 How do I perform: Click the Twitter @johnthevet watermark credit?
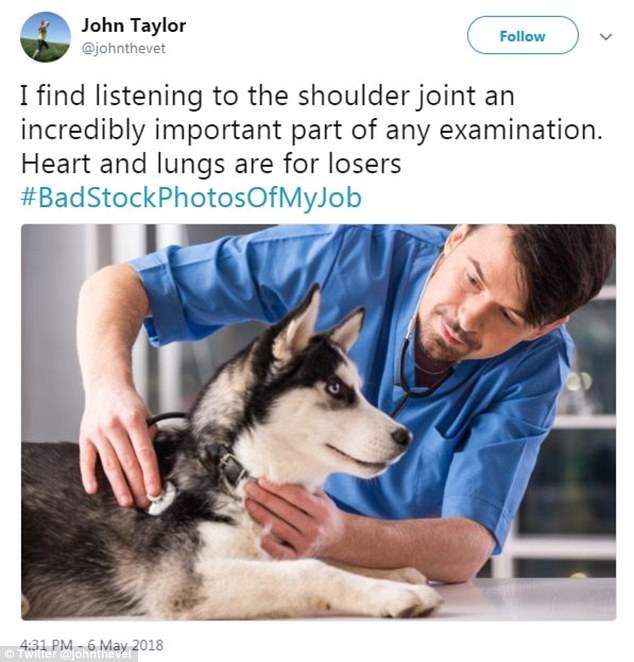[68, 654]
